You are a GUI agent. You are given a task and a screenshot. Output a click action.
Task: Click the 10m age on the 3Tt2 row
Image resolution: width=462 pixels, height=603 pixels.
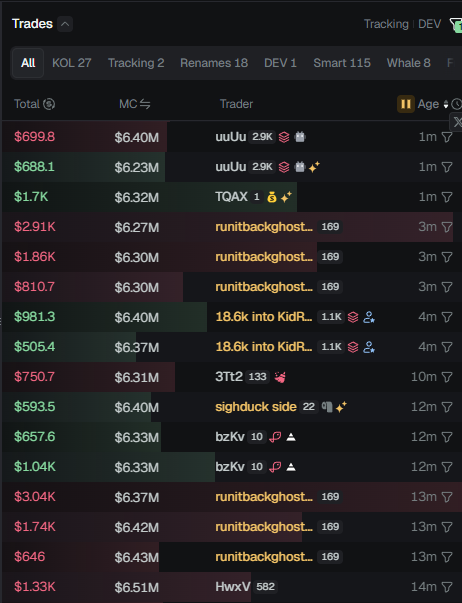coord(424,377)
